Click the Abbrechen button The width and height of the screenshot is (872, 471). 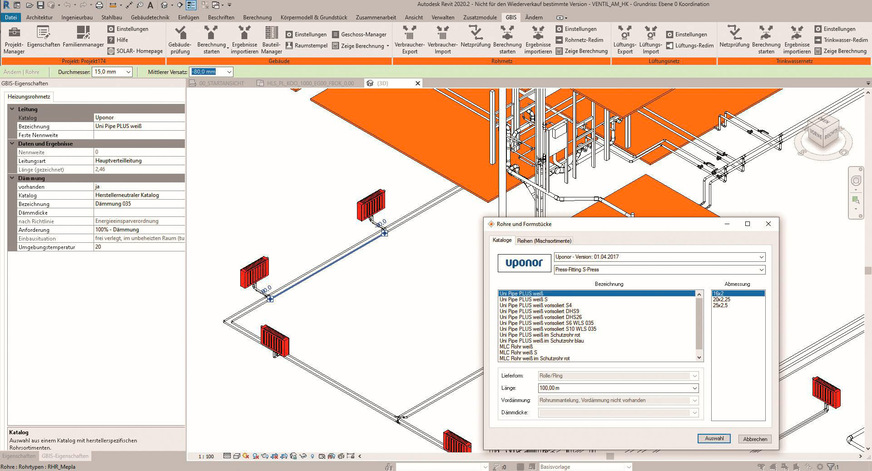coord(754,438)
